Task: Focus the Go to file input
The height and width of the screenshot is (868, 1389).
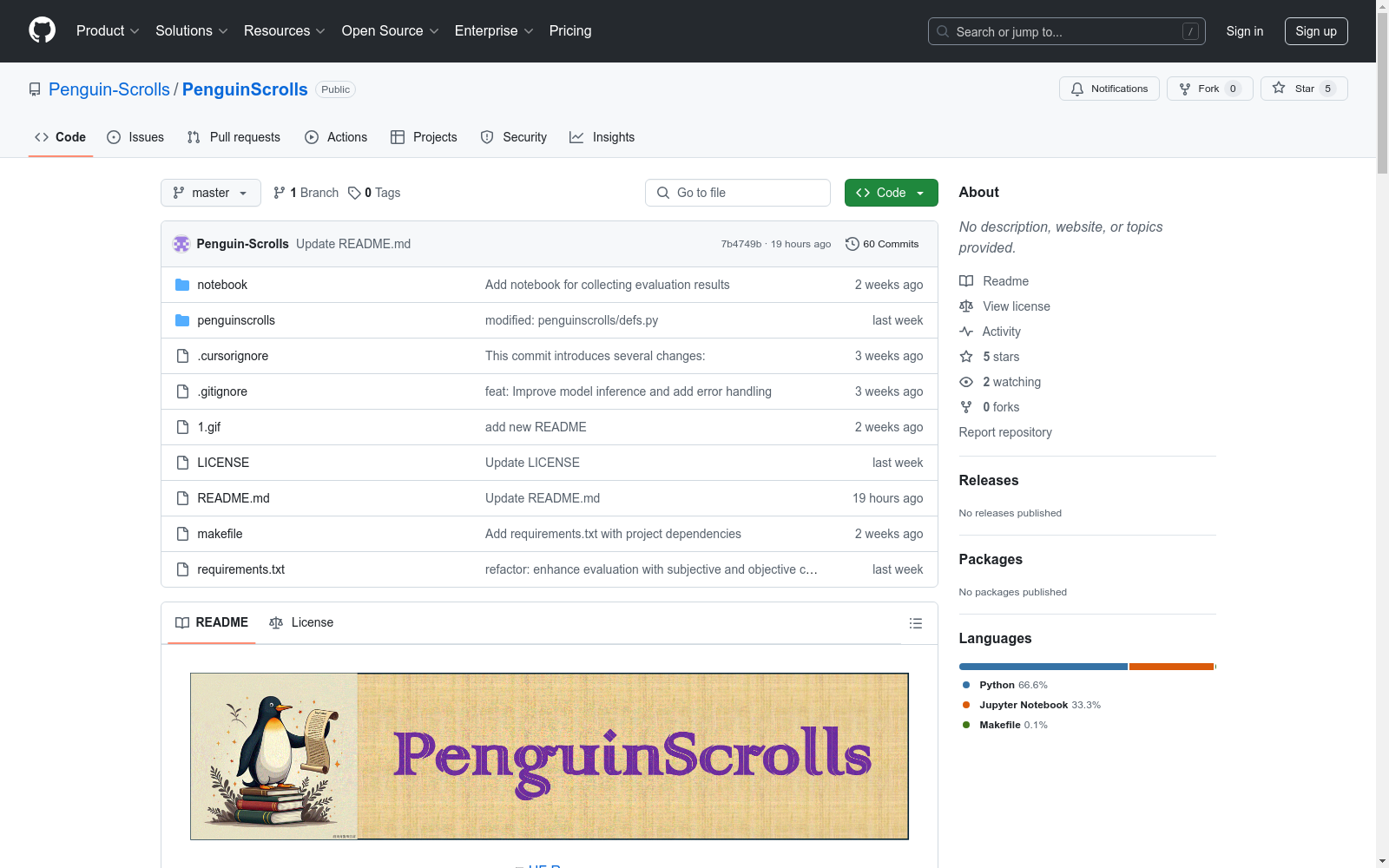Action: click(738, 193)
